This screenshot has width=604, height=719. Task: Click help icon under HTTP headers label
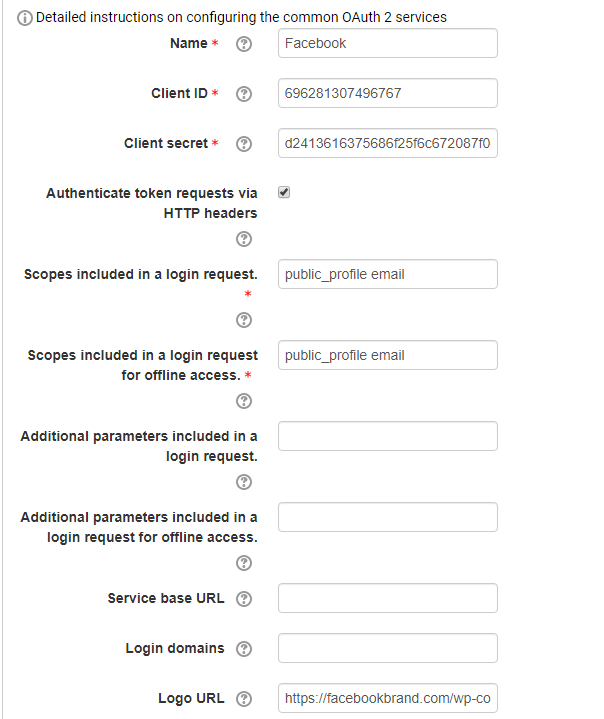[x=243, y=240]
